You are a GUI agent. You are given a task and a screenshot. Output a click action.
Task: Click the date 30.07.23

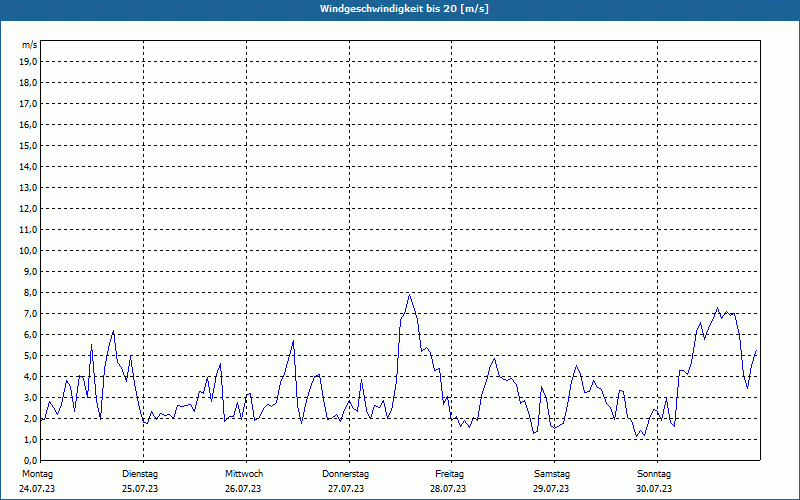point(654,489)
